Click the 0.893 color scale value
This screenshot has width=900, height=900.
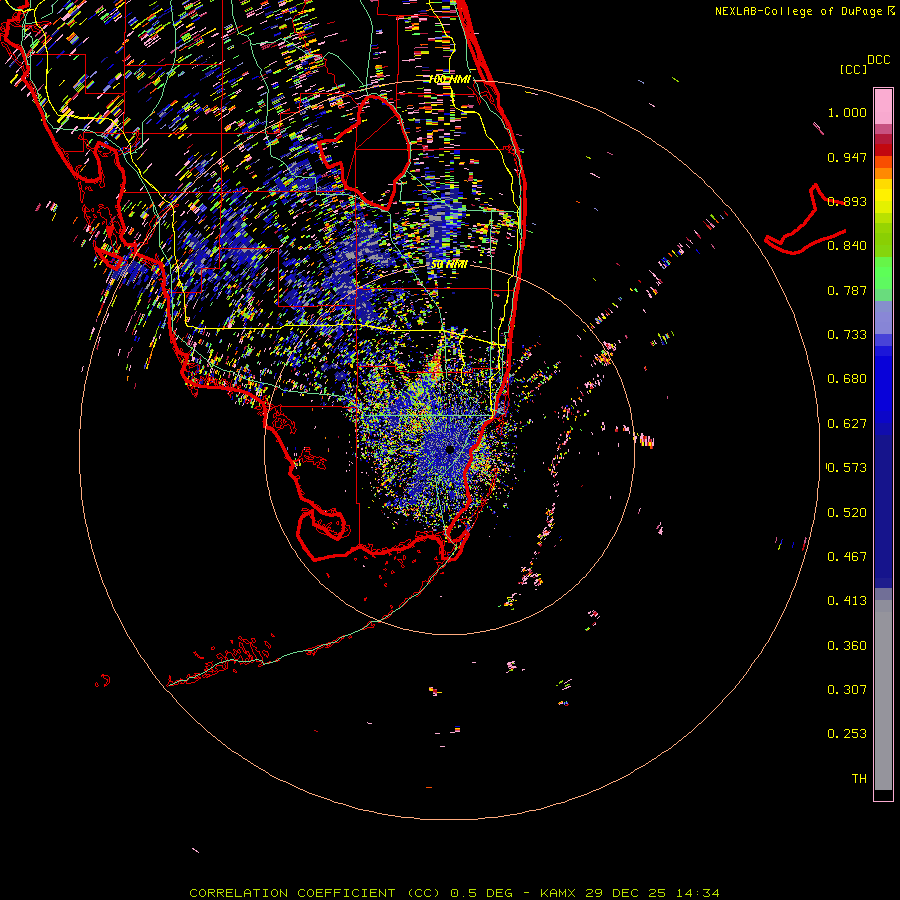click(x=847, y=201)
